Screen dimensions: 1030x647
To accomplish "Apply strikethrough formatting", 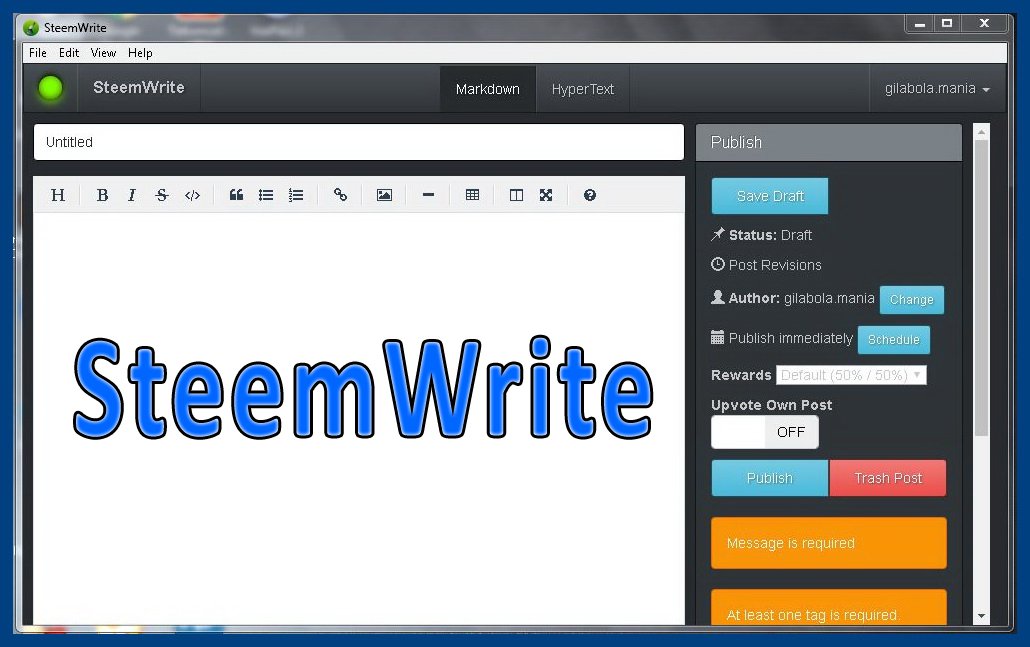I will [162, 195].
